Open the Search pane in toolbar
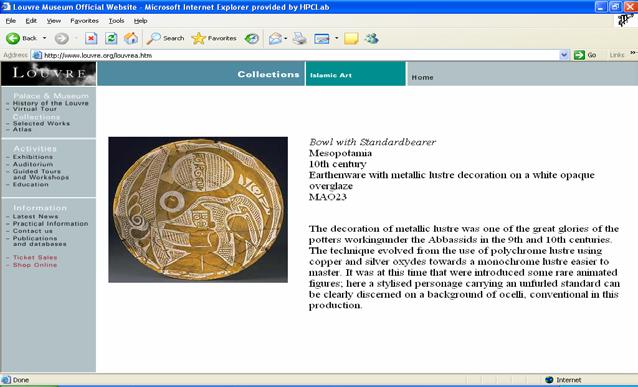 166,38
